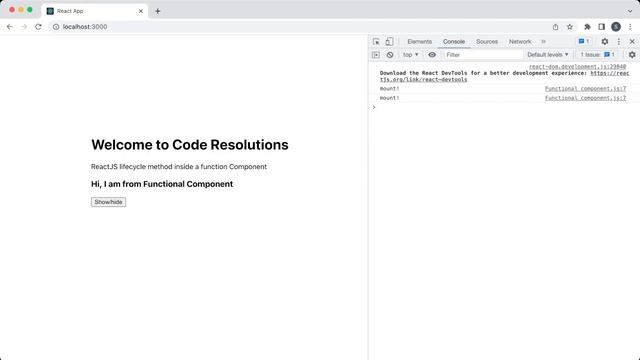
Task: Show more DevTools tabs
Action: click(x=544, y=42)
